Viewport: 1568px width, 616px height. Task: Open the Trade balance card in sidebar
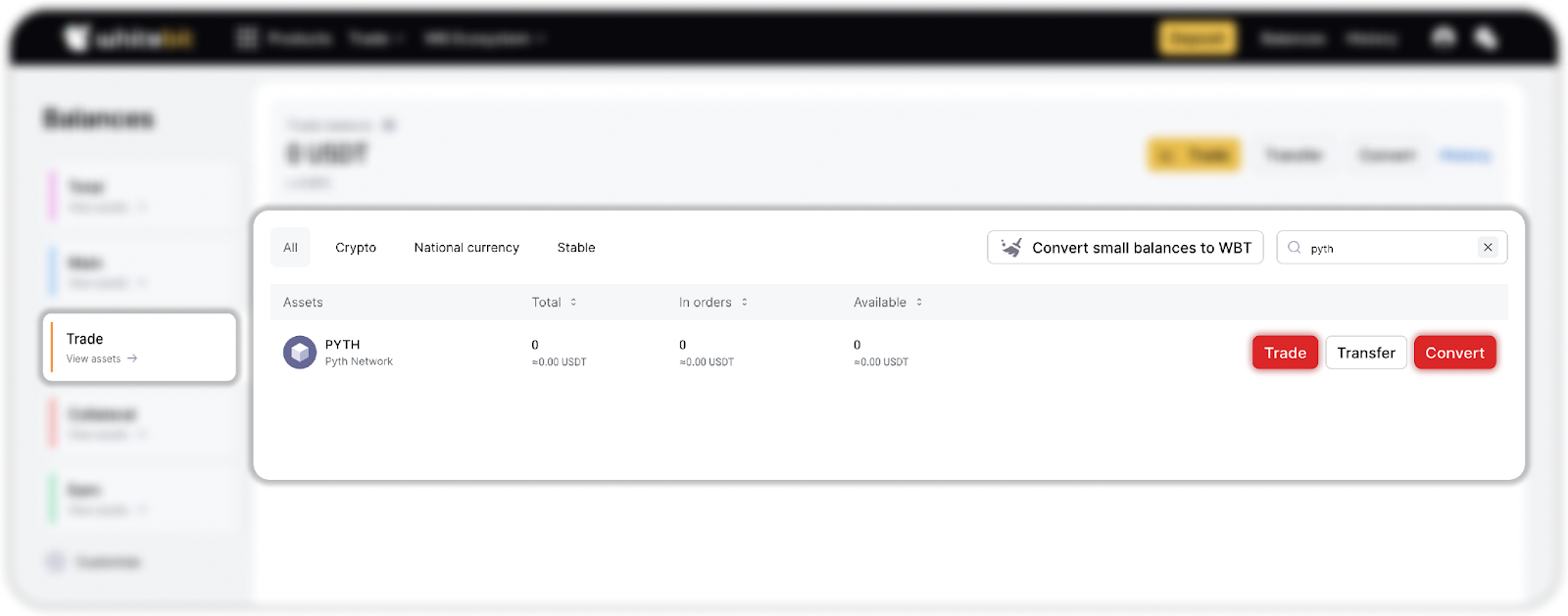[x=140, y=347]
